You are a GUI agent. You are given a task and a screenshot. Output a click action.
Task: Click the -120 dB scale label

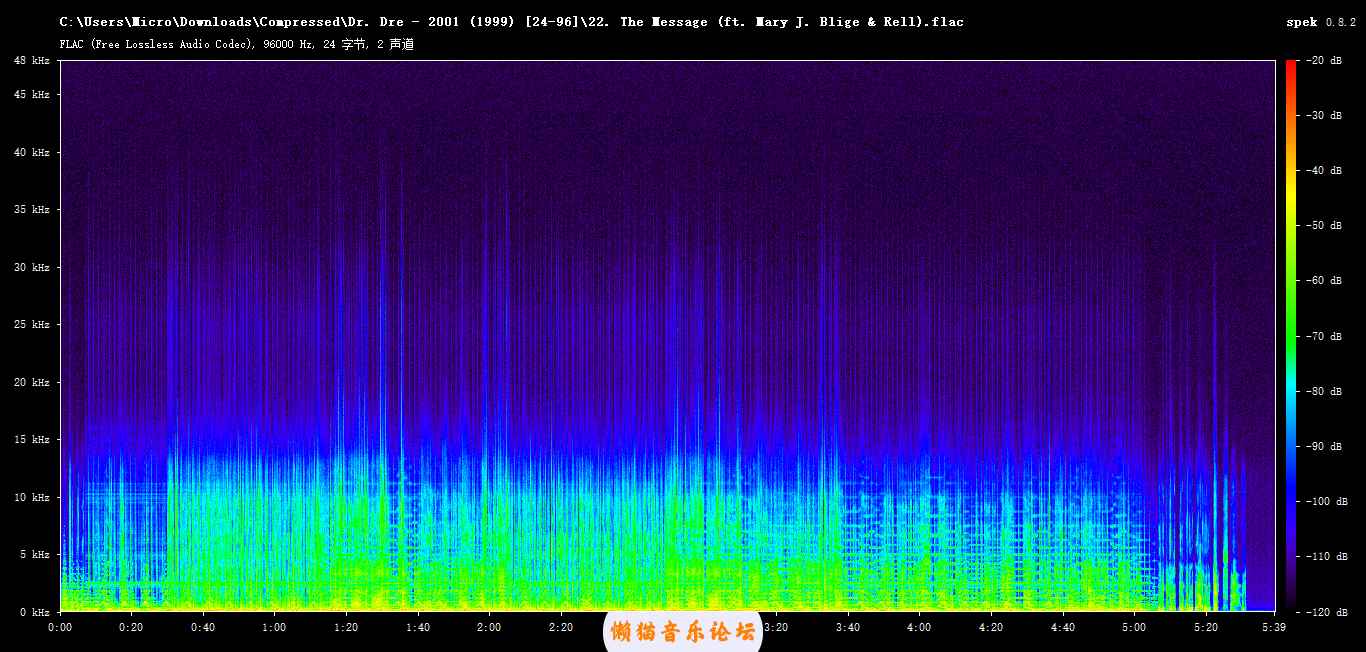pyautogui.click(x=1328, y=612)
